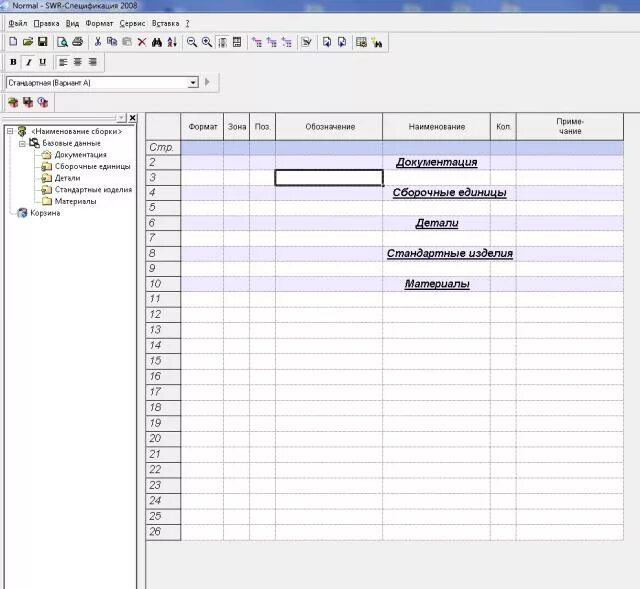640x589 pixels.
Task: Delete with the red X icon
Action: [x=142, y=42]
